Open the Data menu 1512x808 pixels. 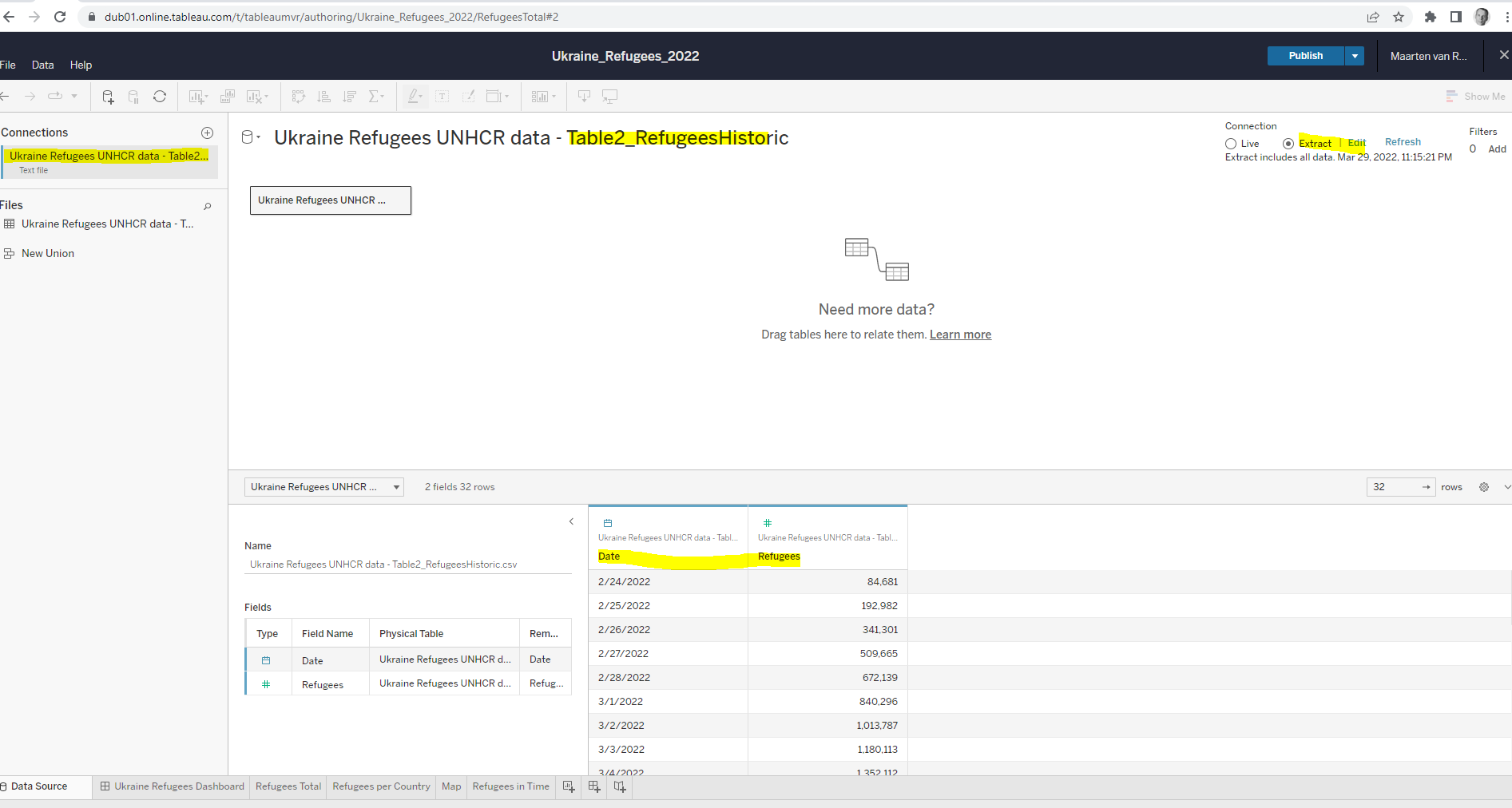tap(43, 65)
